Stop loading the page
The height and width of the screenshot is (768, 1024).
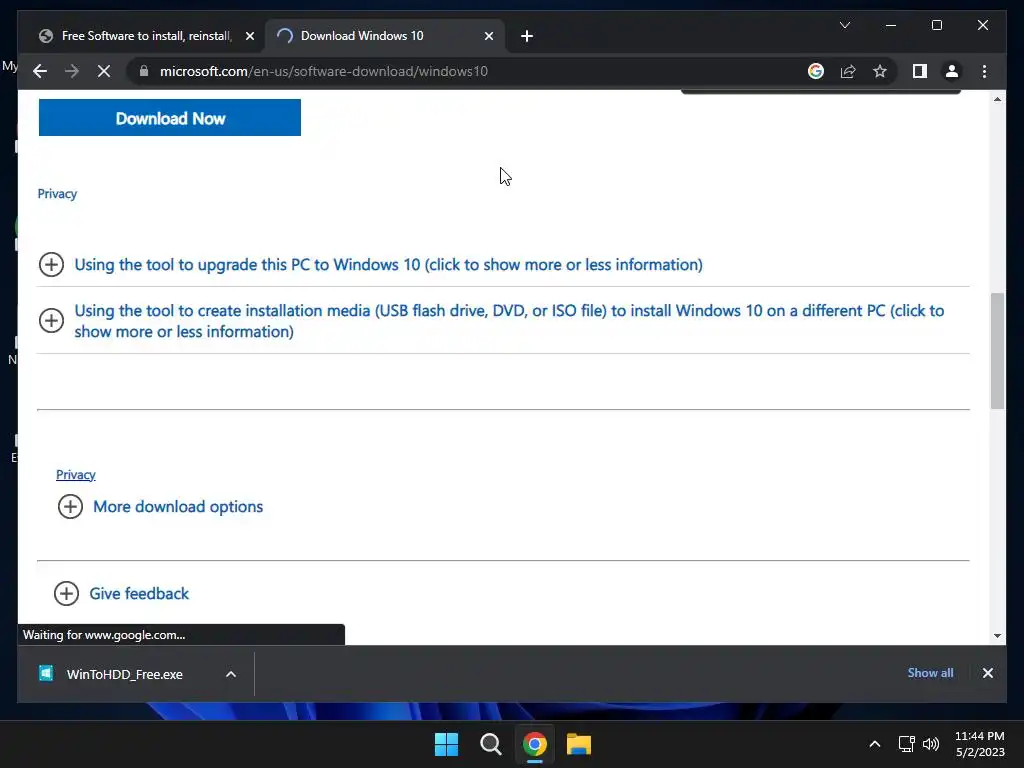(104, 71)
